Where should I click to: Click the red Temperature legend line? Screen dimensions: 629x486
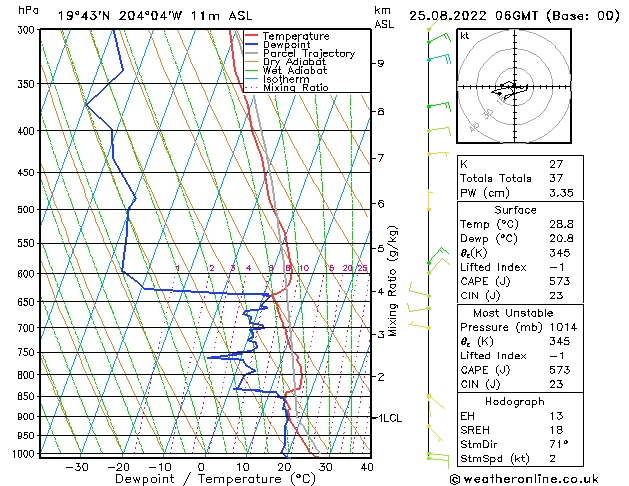click(252, 35)
